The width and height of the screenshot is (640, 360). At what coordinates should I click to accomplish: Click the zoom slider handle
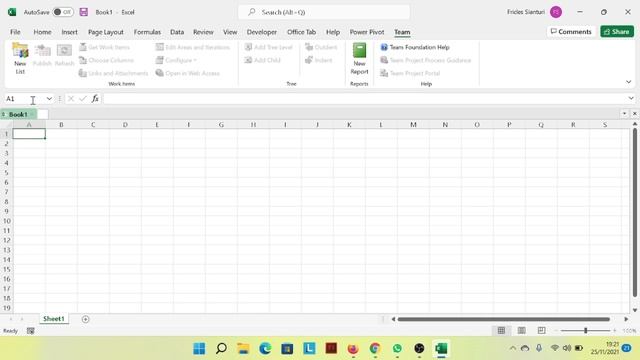point(585,331)
